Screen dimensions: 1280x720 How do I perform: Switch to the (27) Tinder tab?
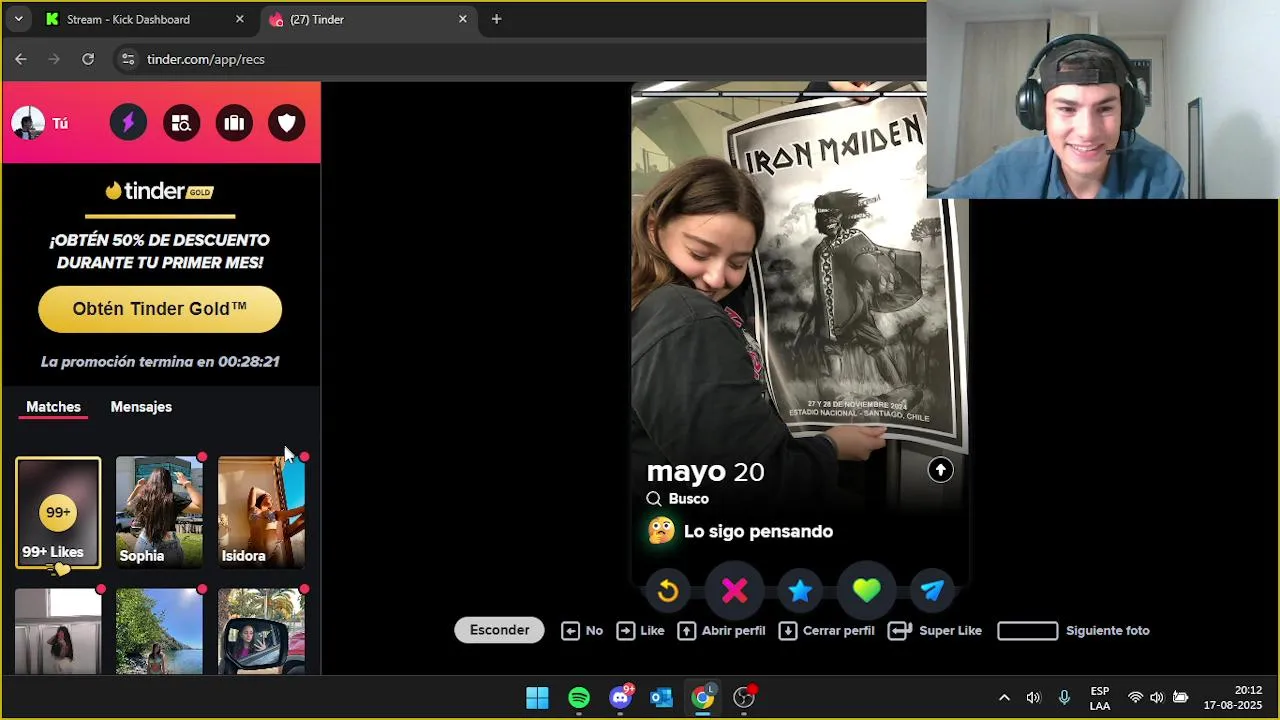[370, 19]
